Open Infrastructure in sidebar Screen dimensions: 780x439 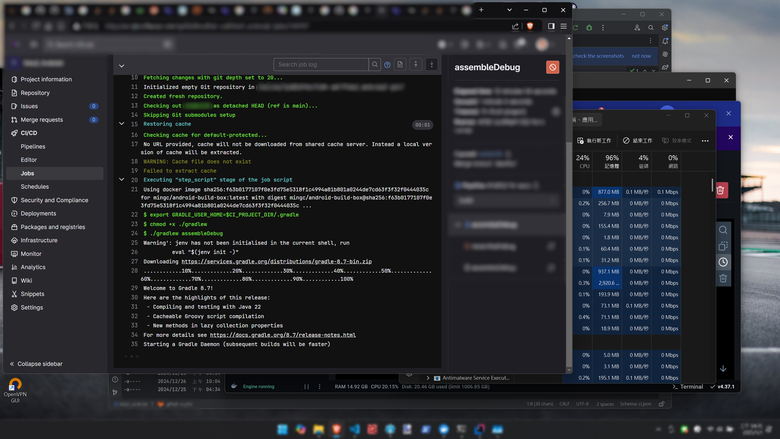pyautogui.click(x=34, y=240)
